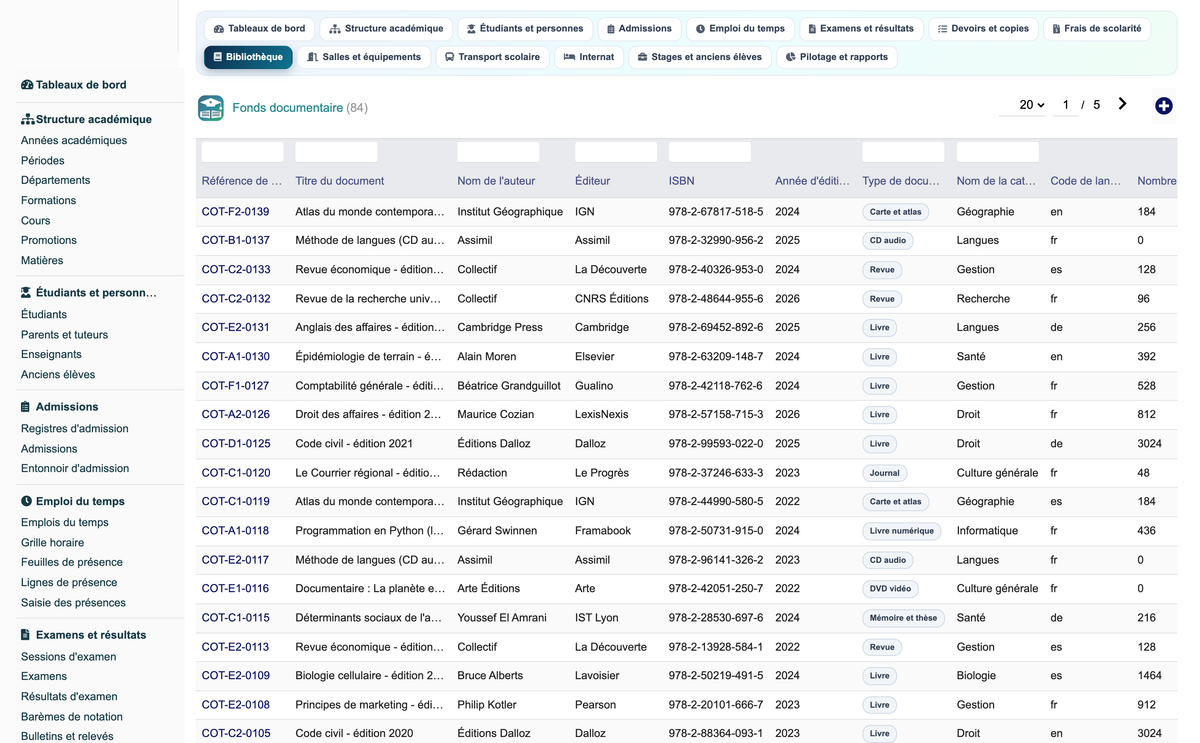Sort by ISBN column header
The image size is (1200, 743).
click(x=681, y=181)
